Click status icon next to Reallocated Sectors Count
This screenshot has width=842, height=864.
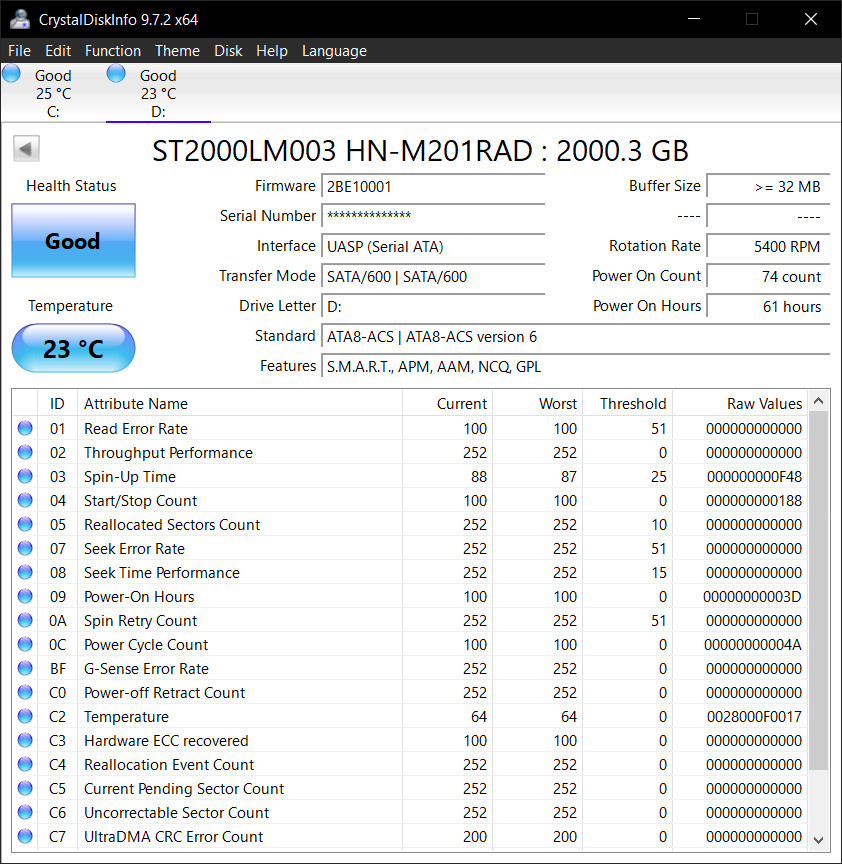tap(25, 525)
